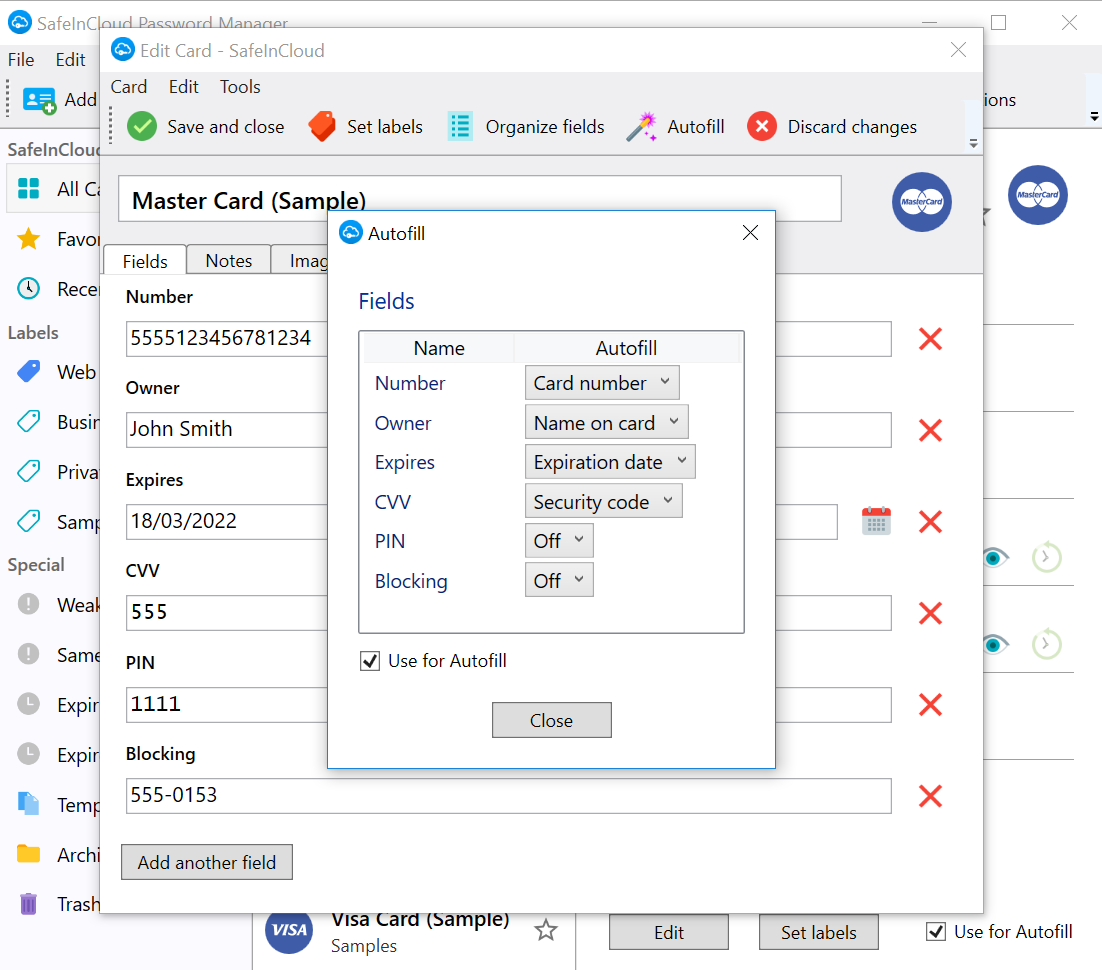This screenshot has width=1102, height=970.
Task: Delete the CVV field with red X
Action: click(931, 613)
